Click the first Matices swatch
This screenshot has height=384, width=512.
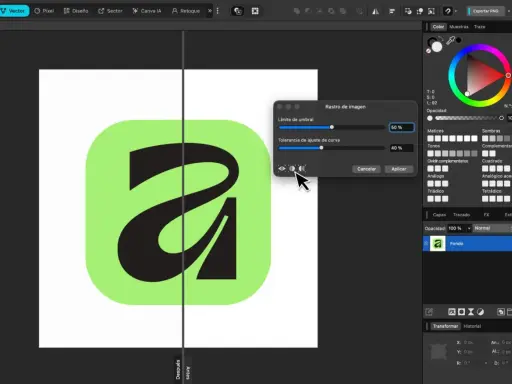point(430,138)
